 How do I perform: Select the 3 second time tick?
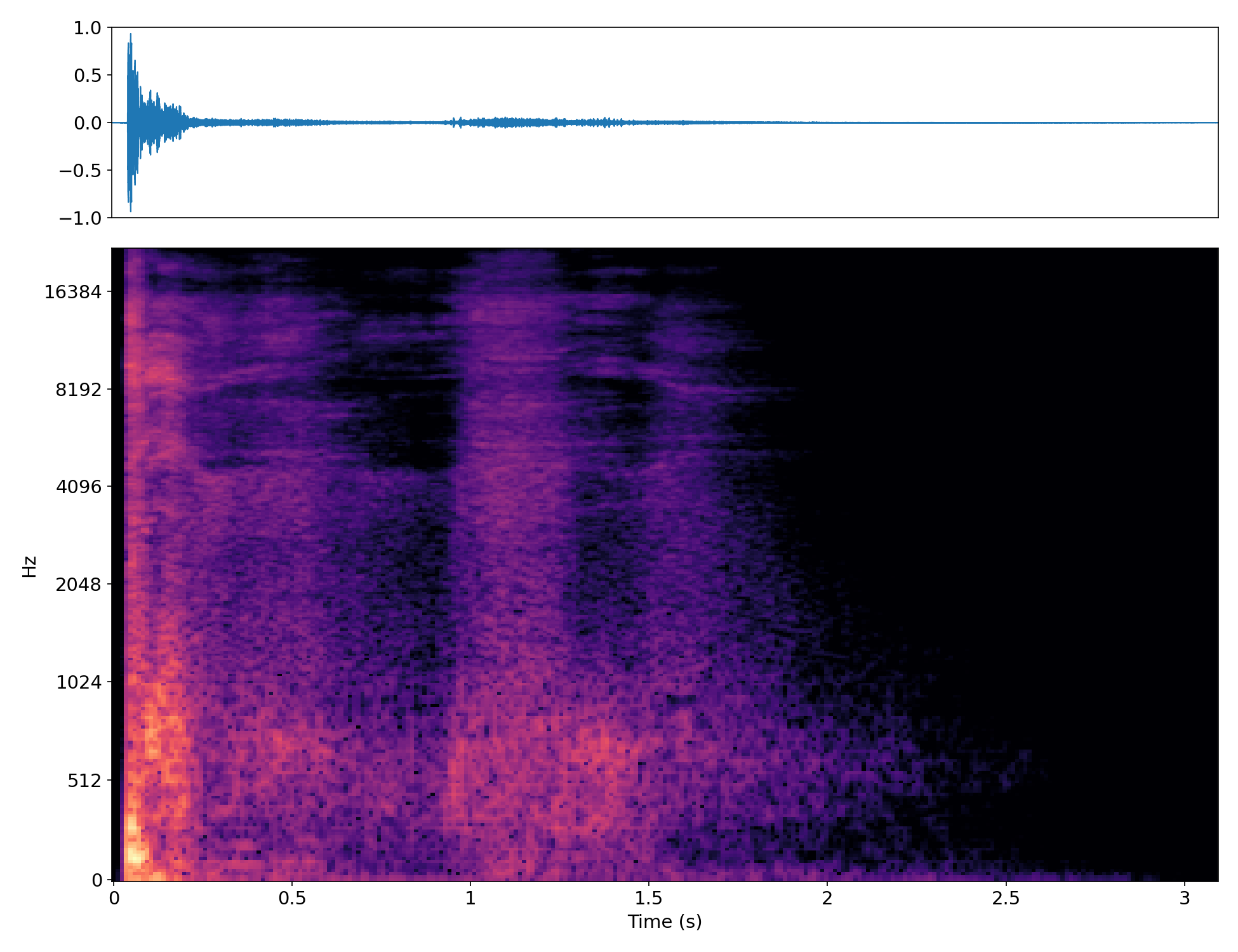pyautogui.click(x=1185, y=898)
